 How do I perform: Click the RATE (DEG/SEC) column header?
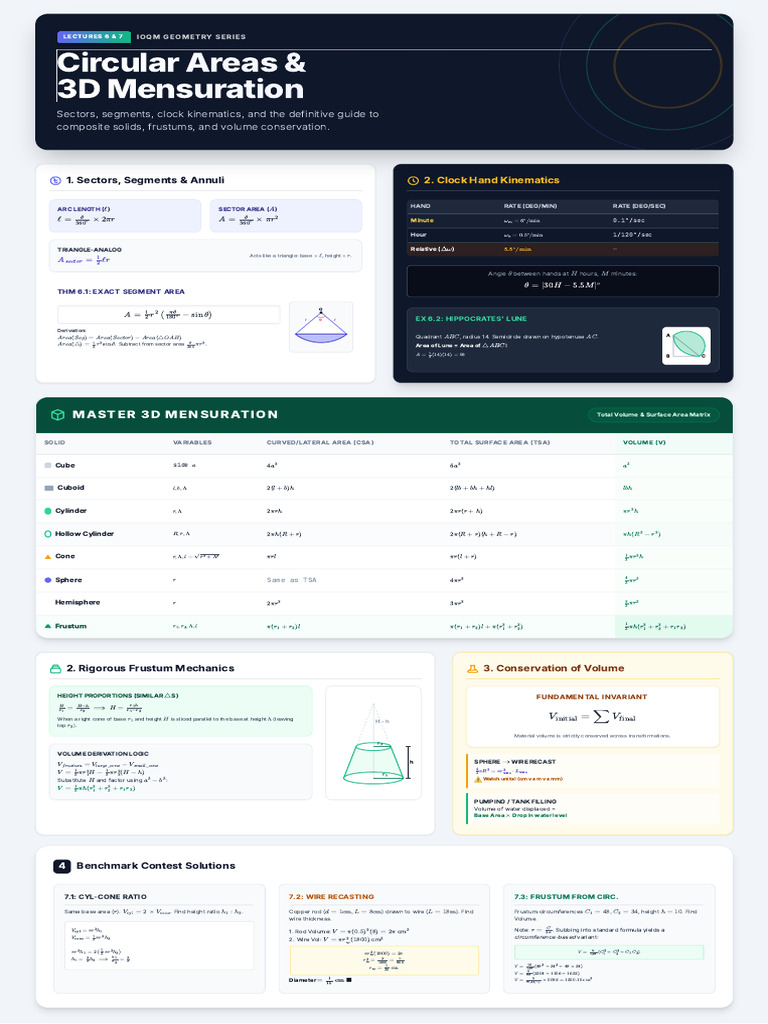point(639,206)
